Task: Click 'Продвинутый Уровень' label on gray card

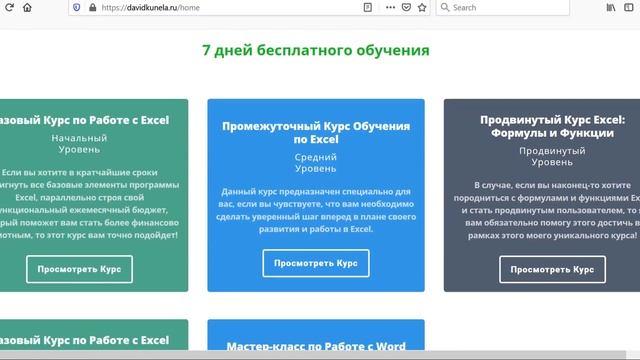Action: tap(552, 156)
